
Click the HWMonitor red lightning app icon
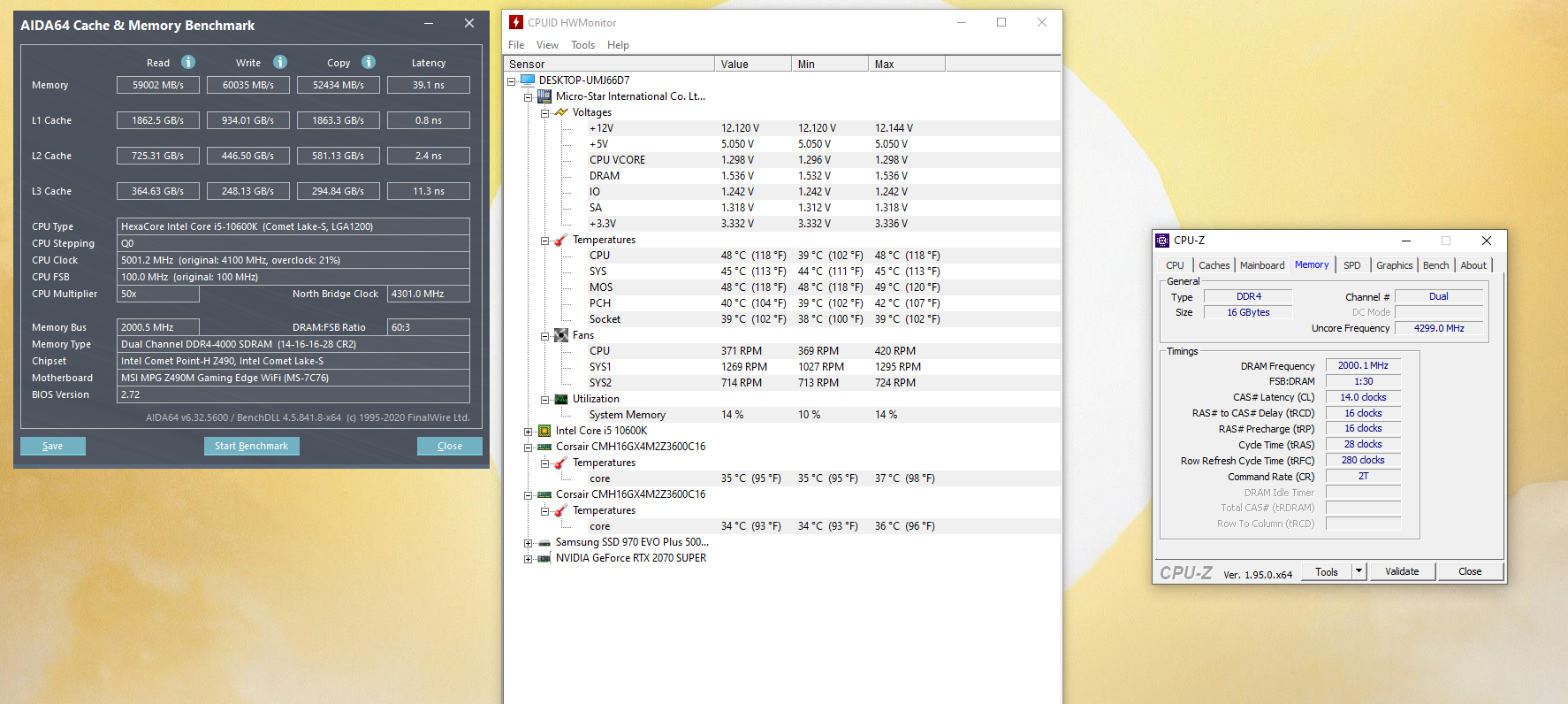pyautogui.click(x=516, y=22)
